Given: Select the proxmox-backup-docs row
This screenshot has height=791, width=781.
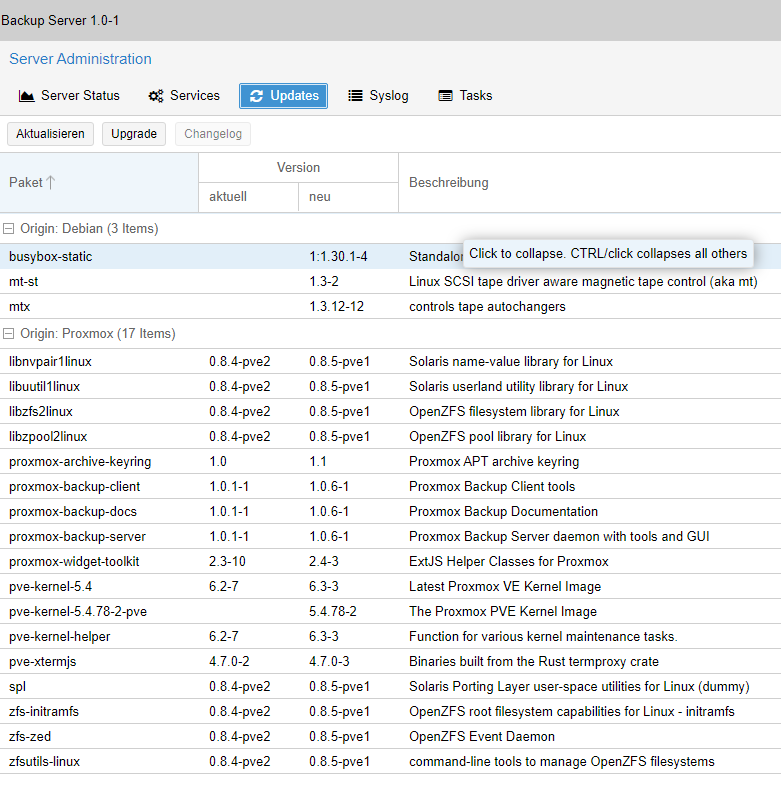Looking at the screenshot, I should pyautogui.click(x=390, y=512).
